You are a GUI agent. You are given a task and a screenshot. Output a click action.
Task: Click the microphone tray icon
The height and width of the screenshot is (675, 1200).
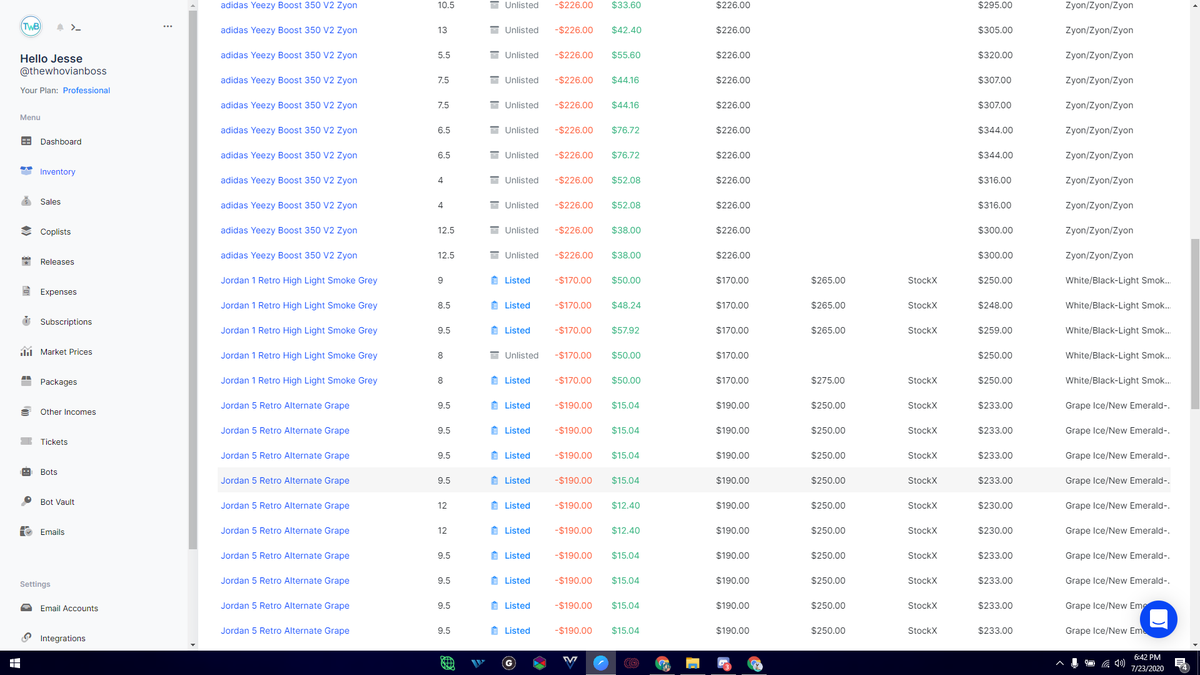1074,663
